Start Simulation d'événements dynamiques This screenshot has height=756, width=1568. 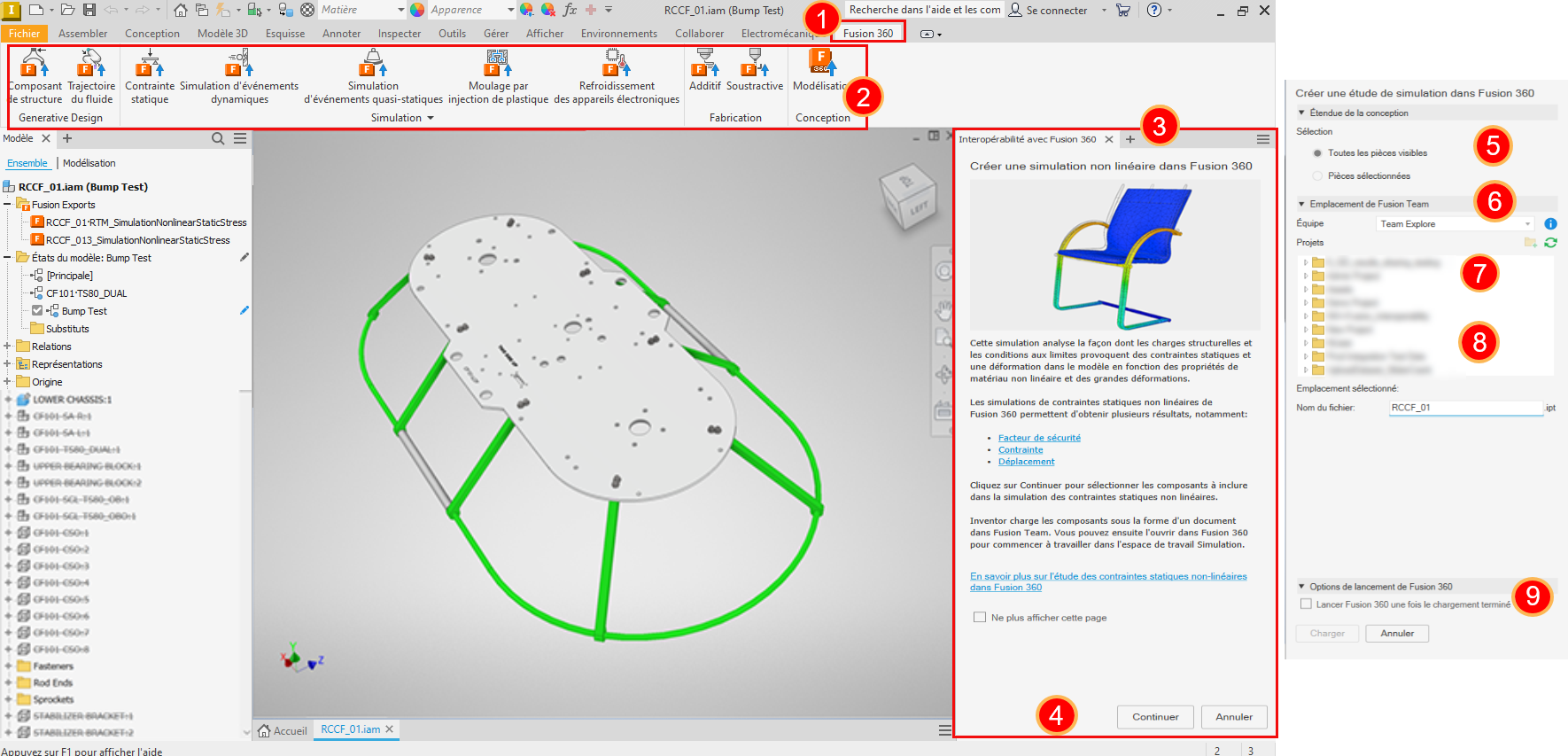(239, 76)
